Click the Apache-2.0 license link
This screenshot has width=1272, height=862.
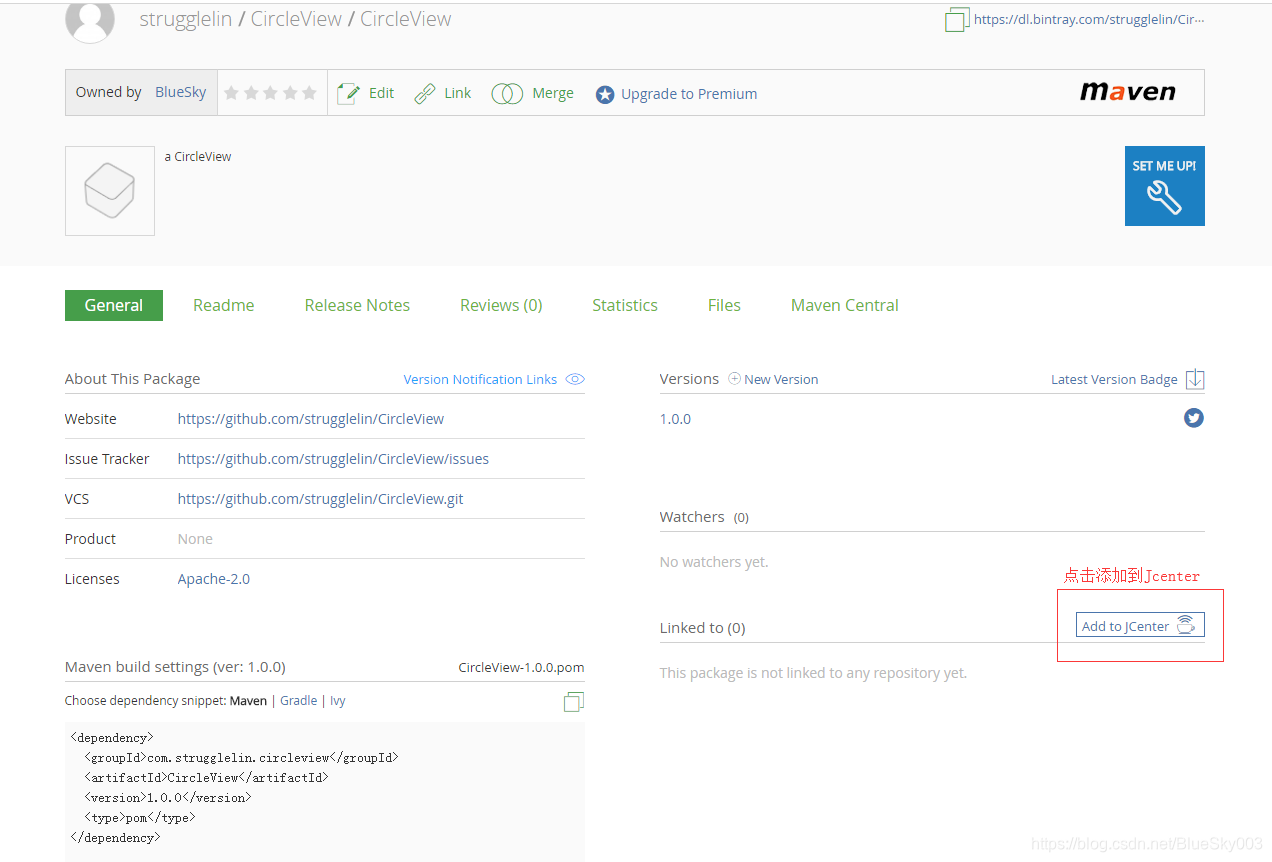214,579
